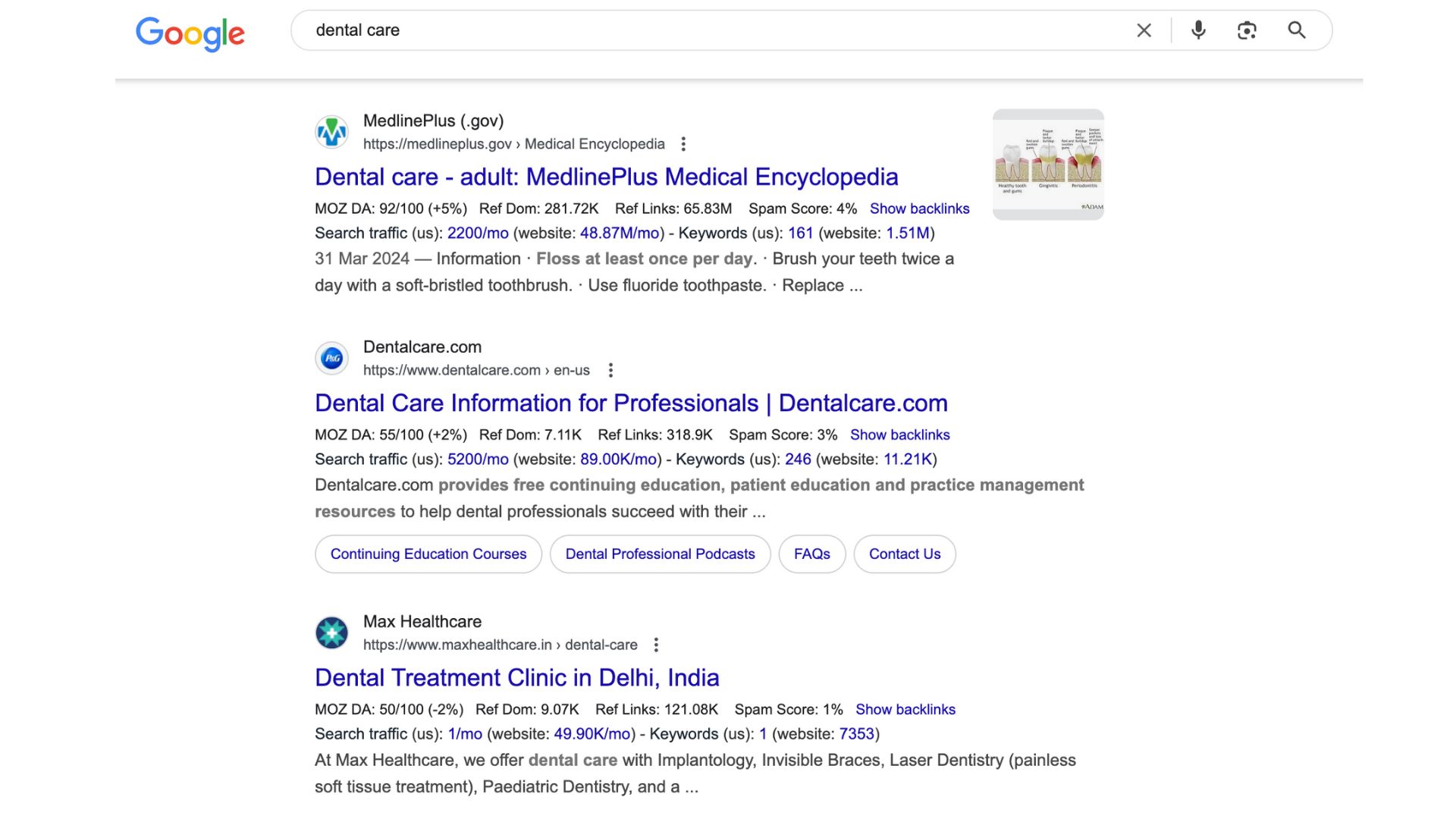
Task: Click Ref Links: 318.9K text
Action: click(655, 435)
